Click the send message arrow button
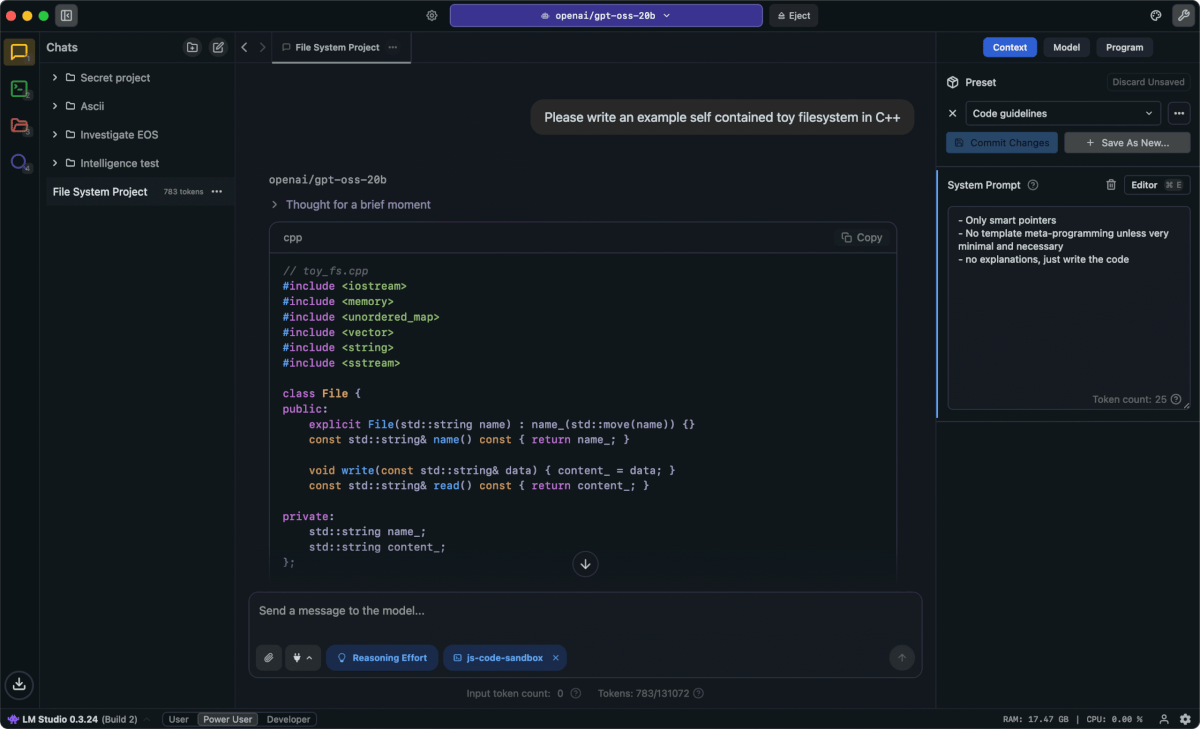Screen dimensions: 1200x729 point(902,658)
